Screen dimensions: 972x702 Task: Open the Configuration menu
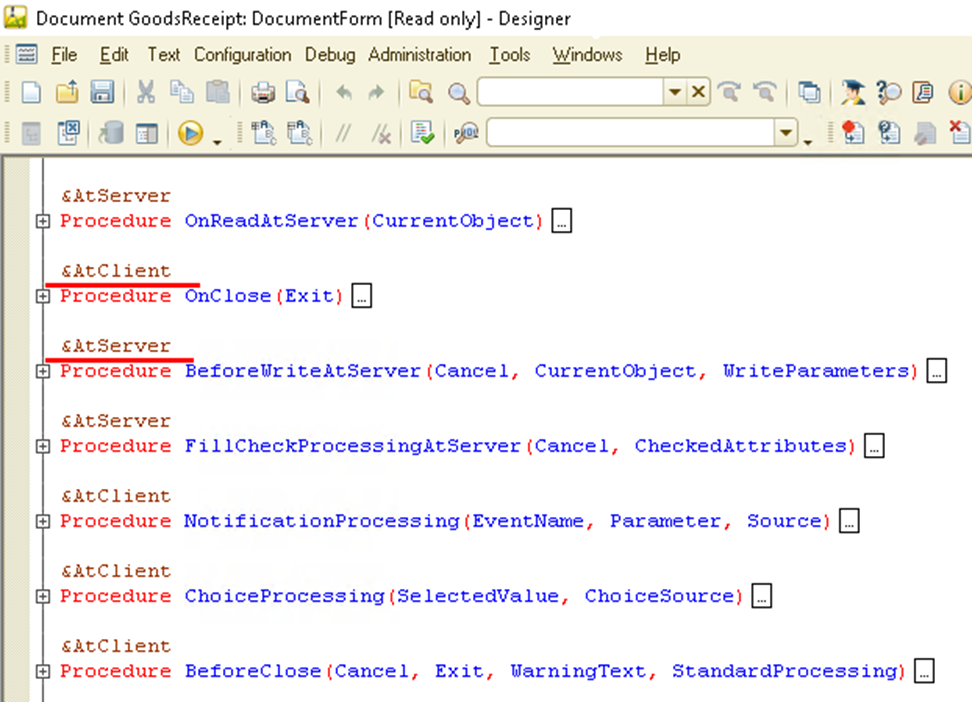click(x=242, y=55)
